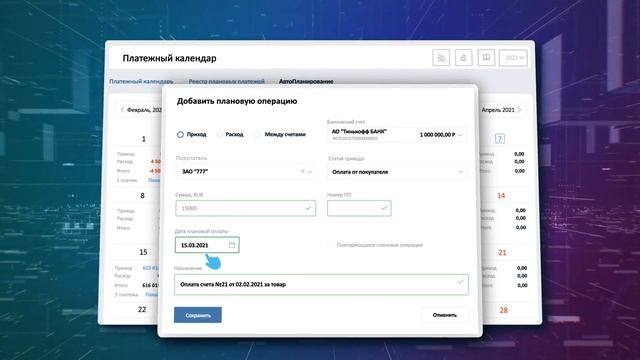640x360 pixels.
Task: Click the Сумма, RUB input field
Action: click(246, 208)
